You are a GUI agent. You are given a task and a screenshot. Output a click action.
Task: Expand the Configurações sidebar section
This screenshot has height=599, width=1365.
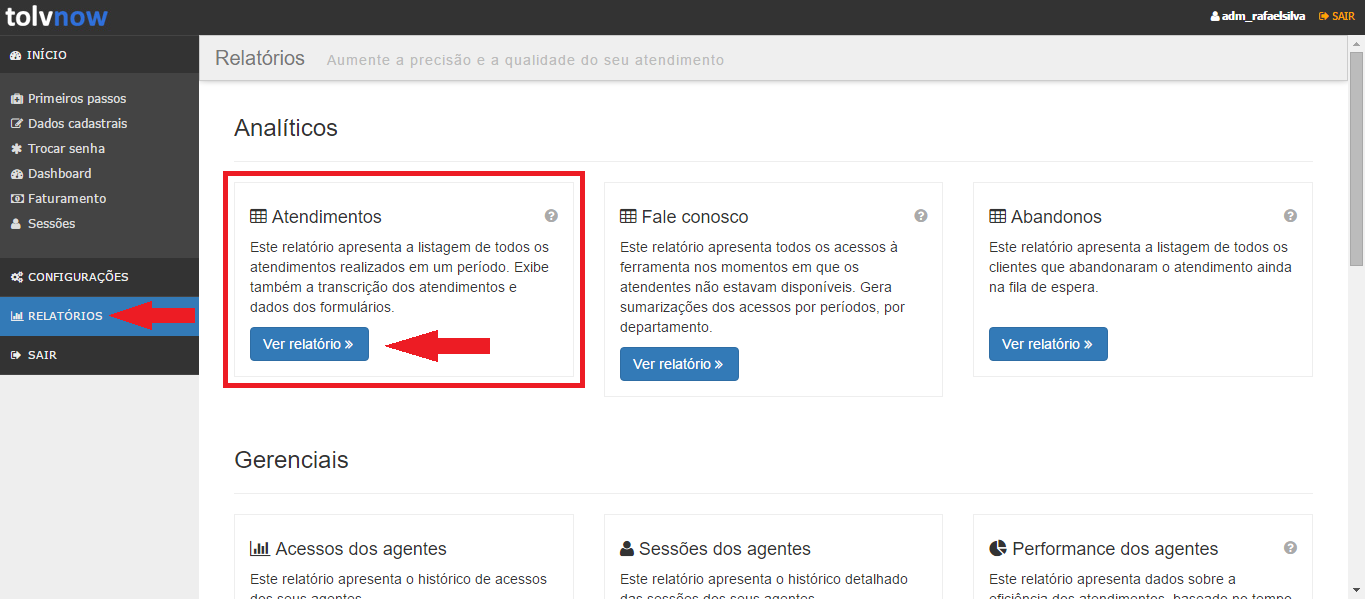pyautogui.click(x=78, y=277)
